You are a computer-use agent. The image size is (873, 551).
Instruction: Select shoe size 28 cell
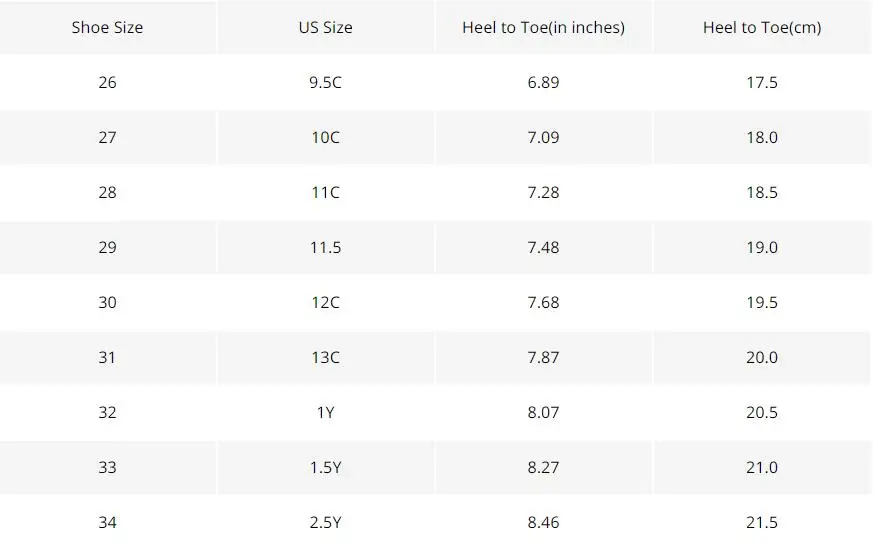click(x=107, y=193)
